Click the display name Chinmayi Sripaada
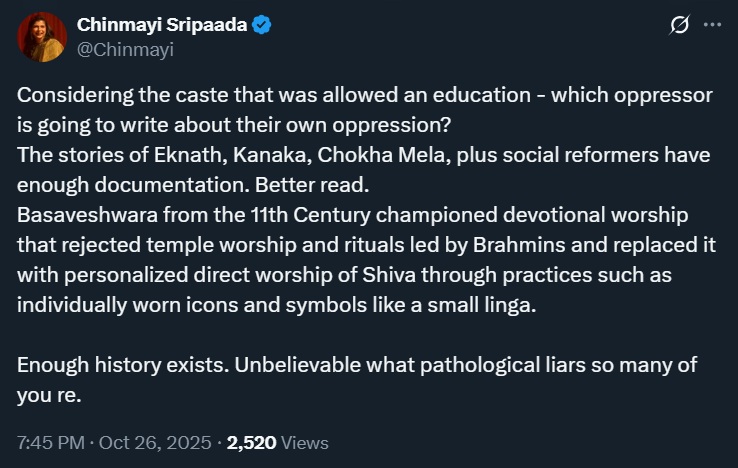Viewport: 738px width, 468px height. (162, 26)
